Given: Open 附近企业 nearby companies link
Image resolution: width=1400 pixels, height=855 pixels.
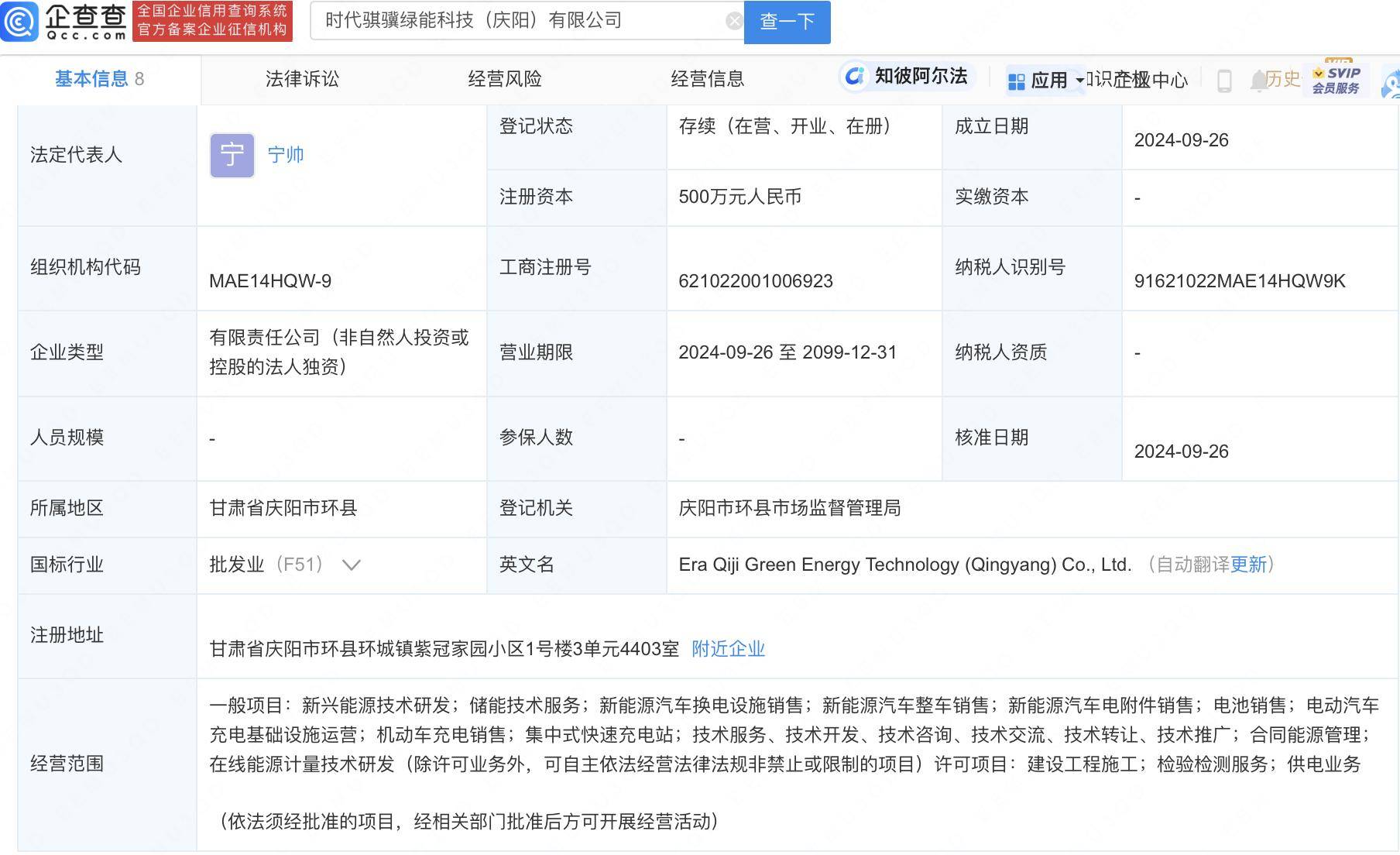Looking at the screenshot, I should [x=728, y=649].
